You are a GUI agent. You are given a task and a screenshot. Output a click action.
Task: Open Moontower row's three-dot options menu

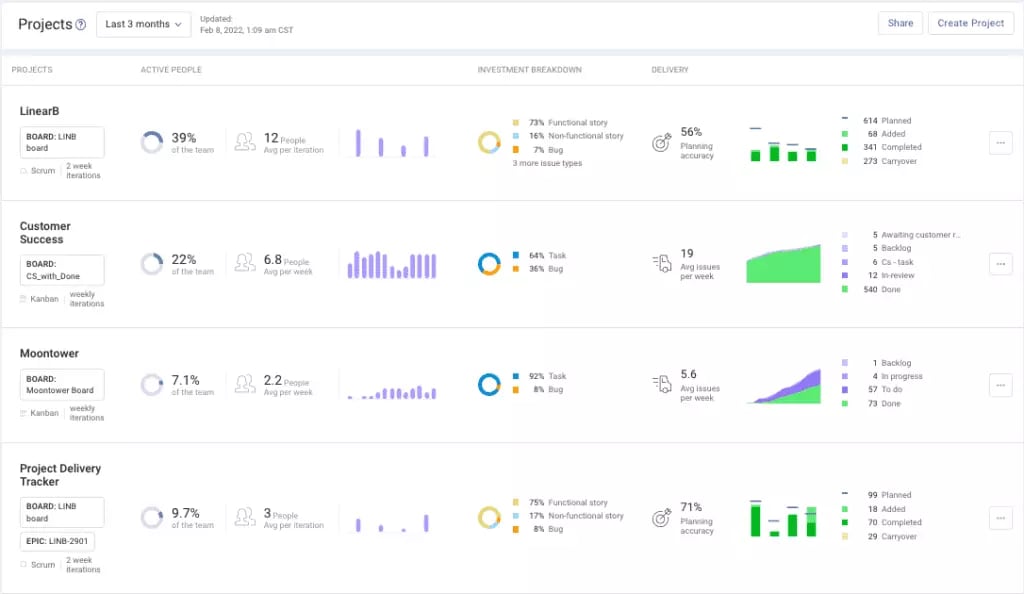coord(1000,385)
